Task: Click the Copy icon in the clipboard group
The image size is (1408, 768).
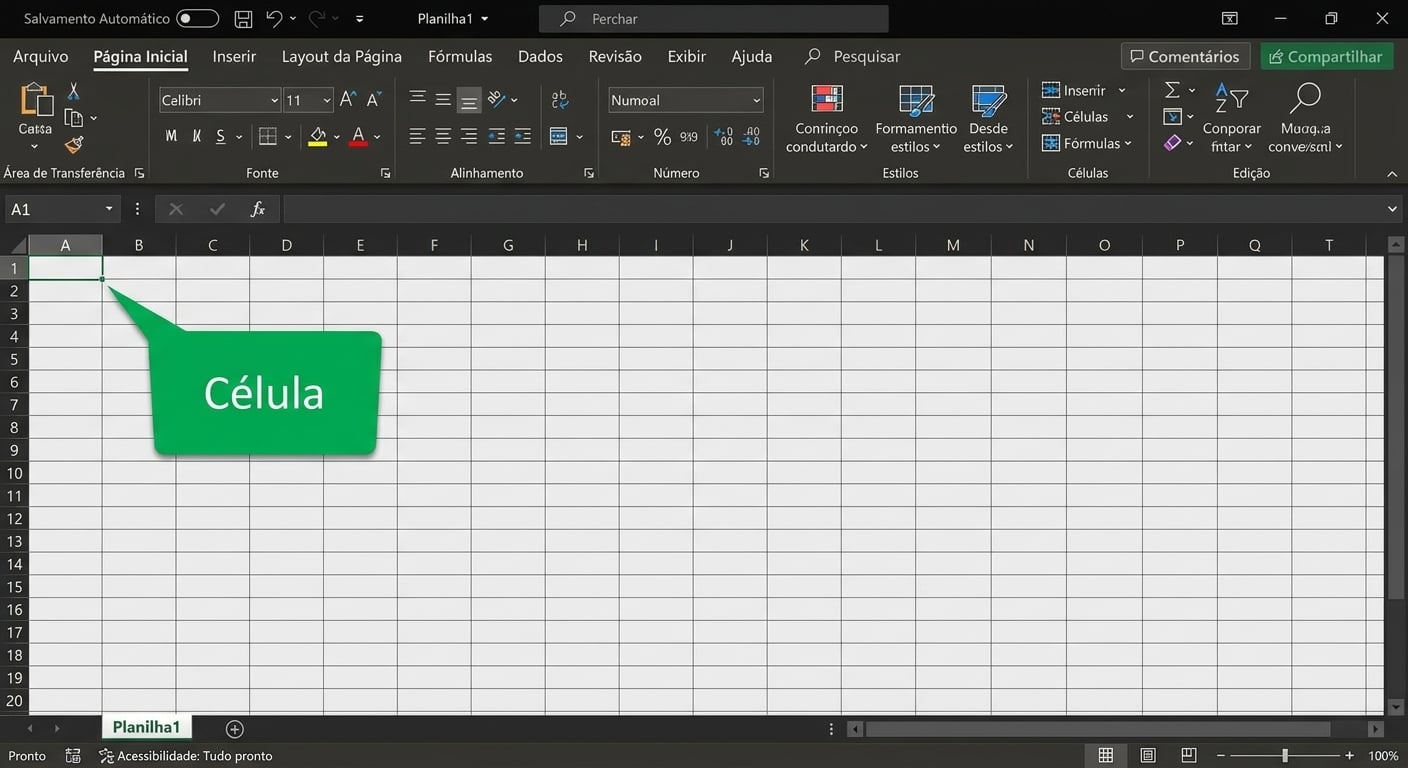Action: (73, 118)
